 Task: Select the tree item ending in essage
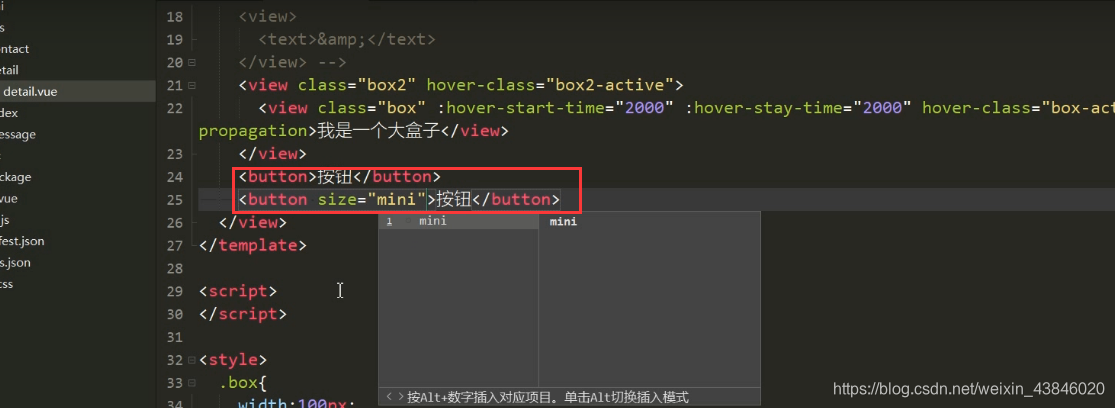pos(18,134)
